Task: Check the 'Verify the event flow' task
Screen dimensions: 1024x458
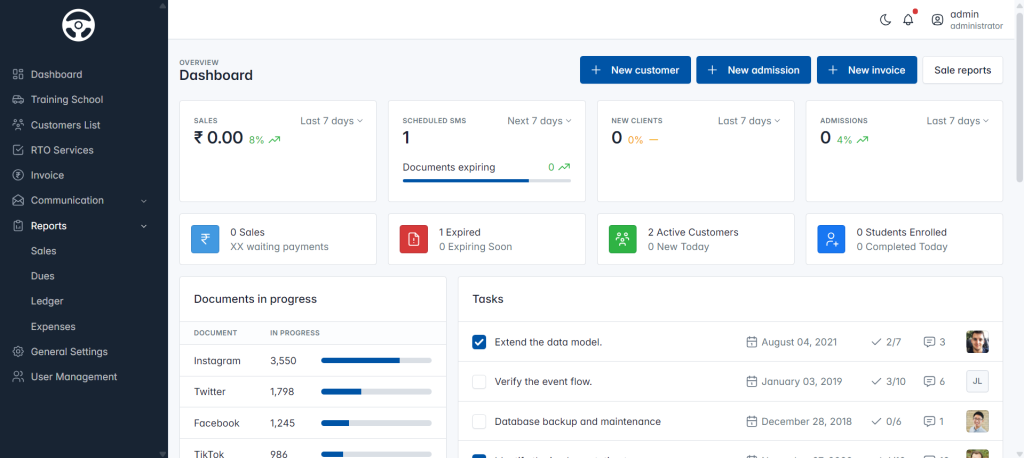Action: pos(479,381)
